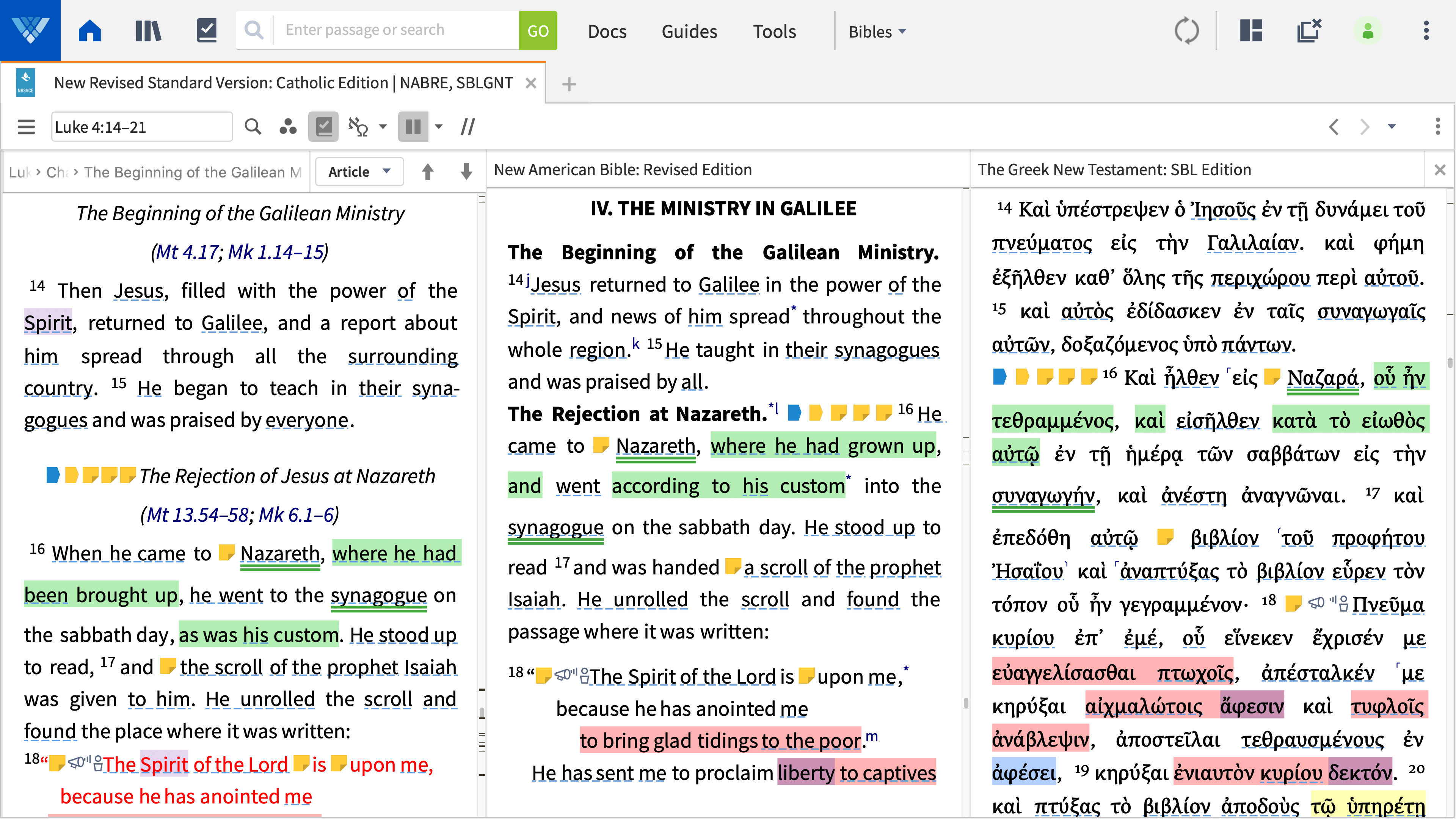
Task: Open the Article navigation dropdown
Action: [359, 171]
